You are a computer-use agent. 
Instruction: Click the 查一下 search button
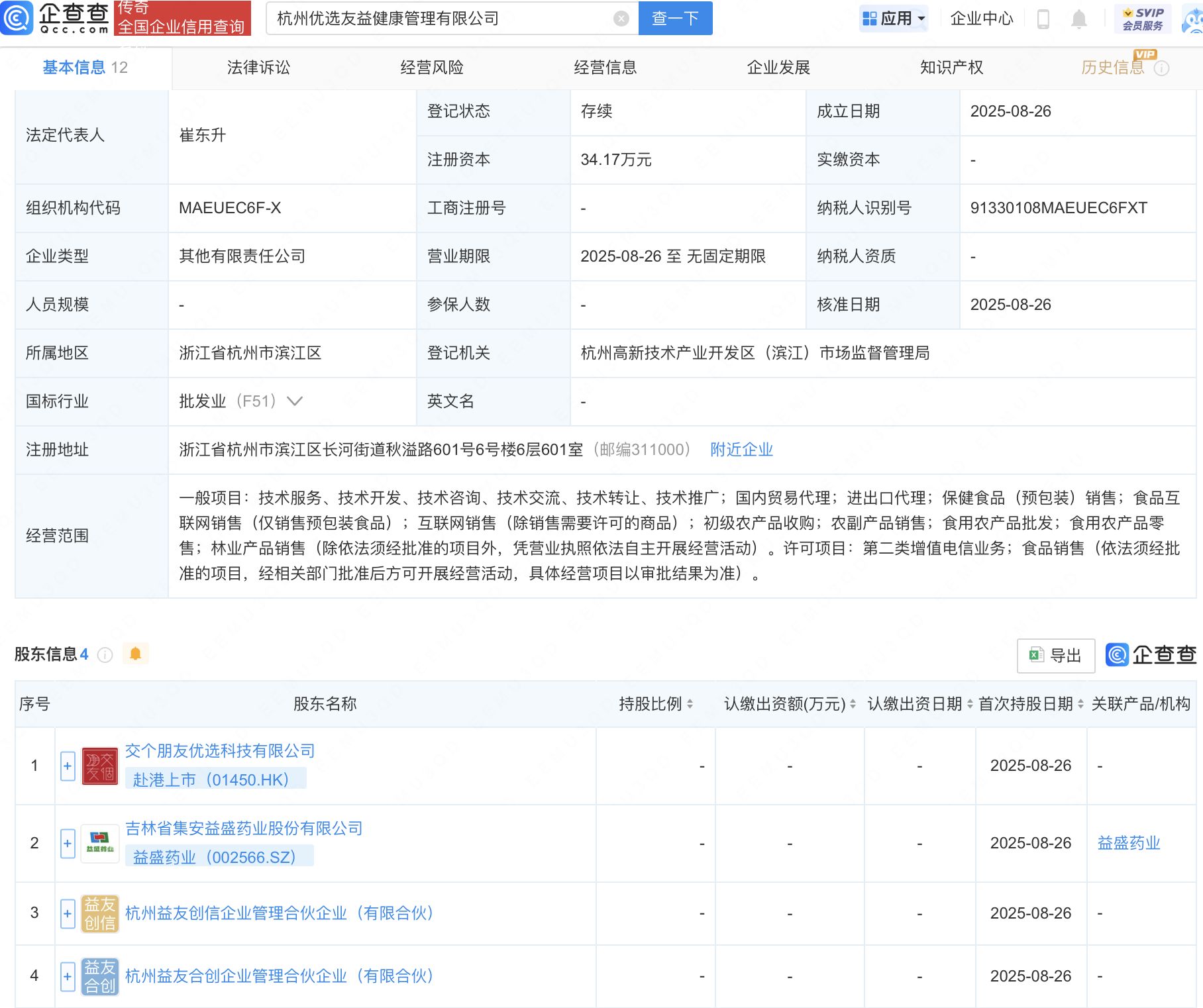click(x=676, y=19)
